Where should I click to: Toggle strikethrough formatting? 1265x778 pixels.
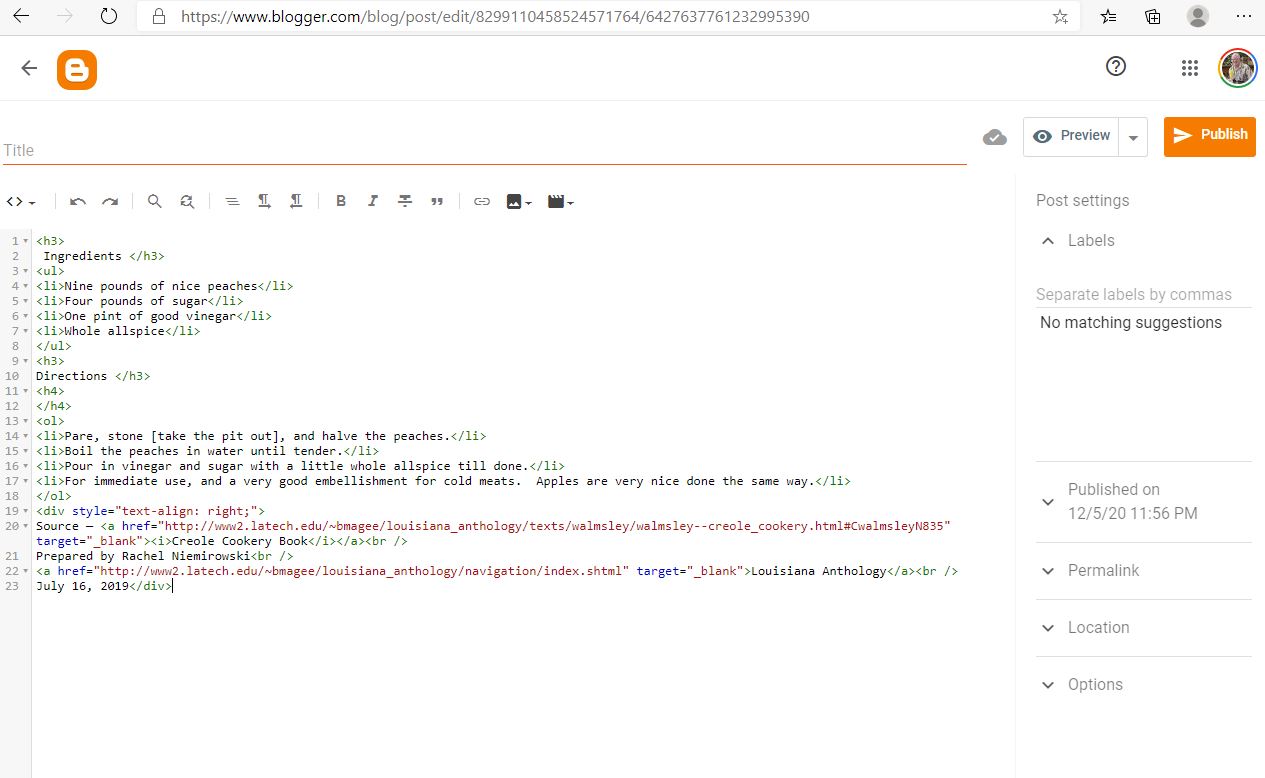405,202
